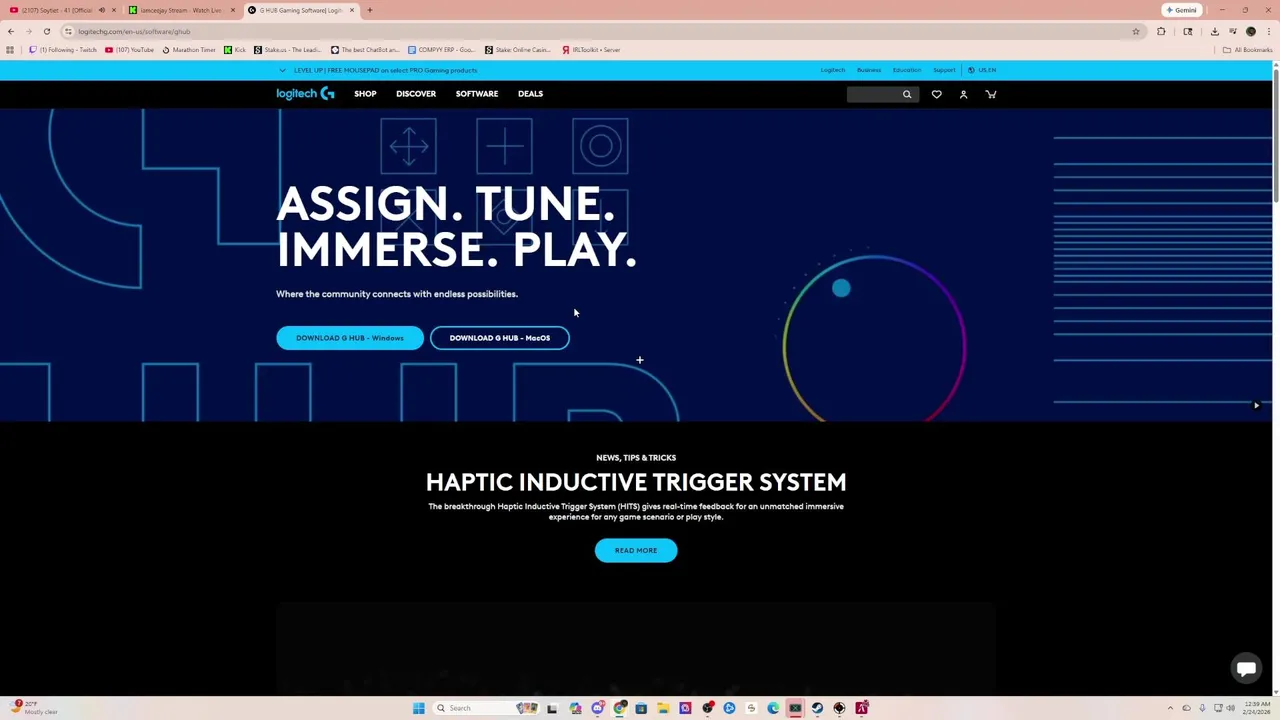Open the taskbar clock and date
The width and height of the screenshot is (1280, 720).
click(1256, 708)
